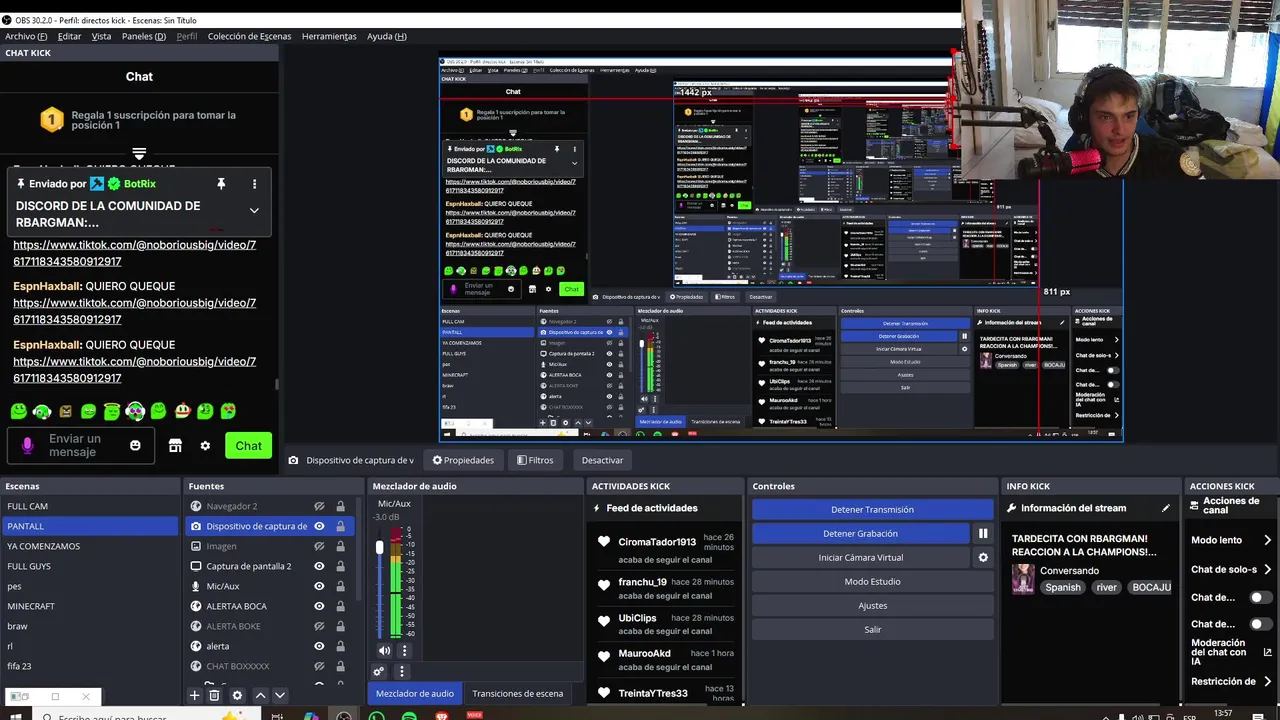1280x720 pixels.
Task: Click Detener Transmisión button
Action: point(872,510)
